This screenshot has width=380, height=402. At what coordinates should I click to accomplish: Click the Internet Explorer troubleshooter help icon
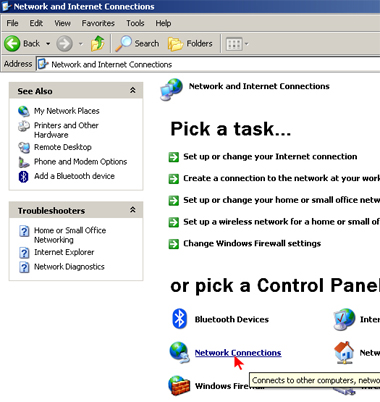click(24, 253)
